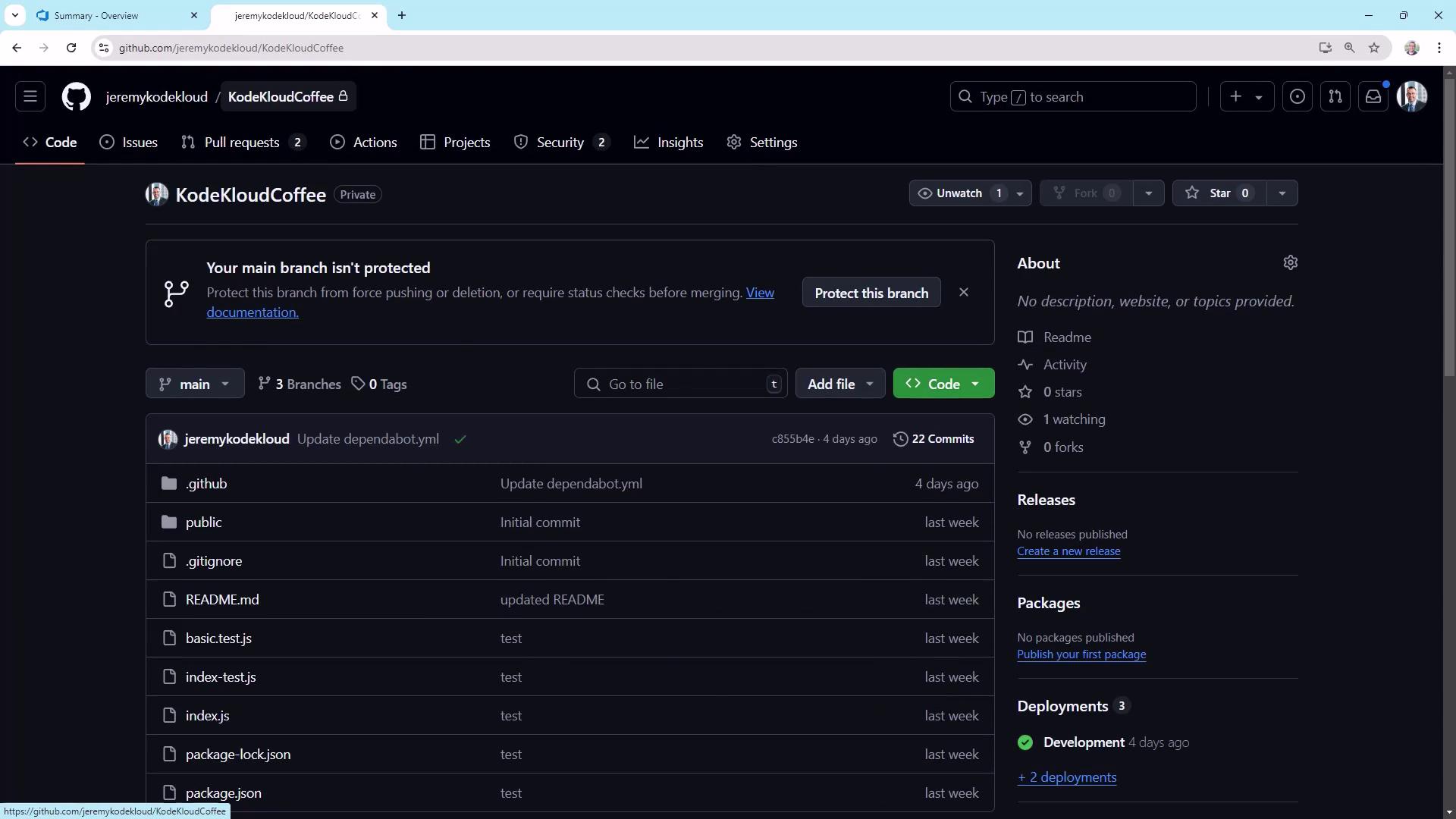
Task: Open the GitHub hamburger navigation menu
Action: (30, 97)
